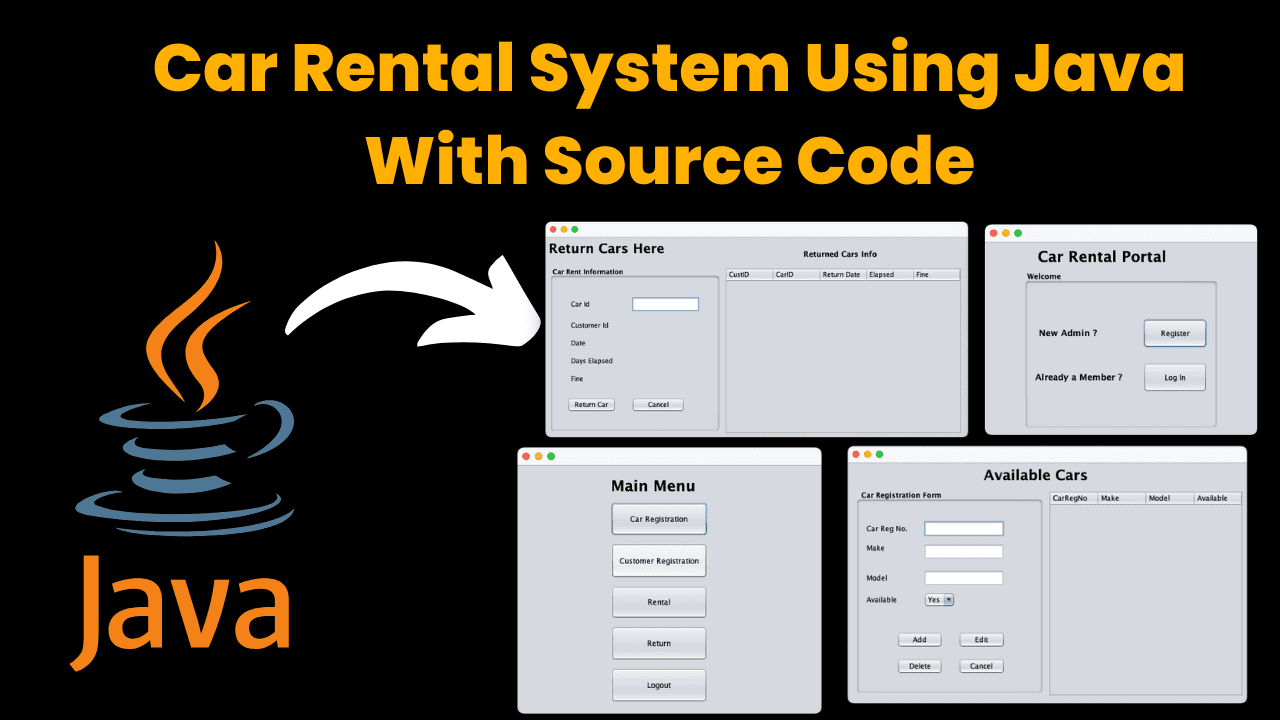Focus the Make input field

[964, 551]
